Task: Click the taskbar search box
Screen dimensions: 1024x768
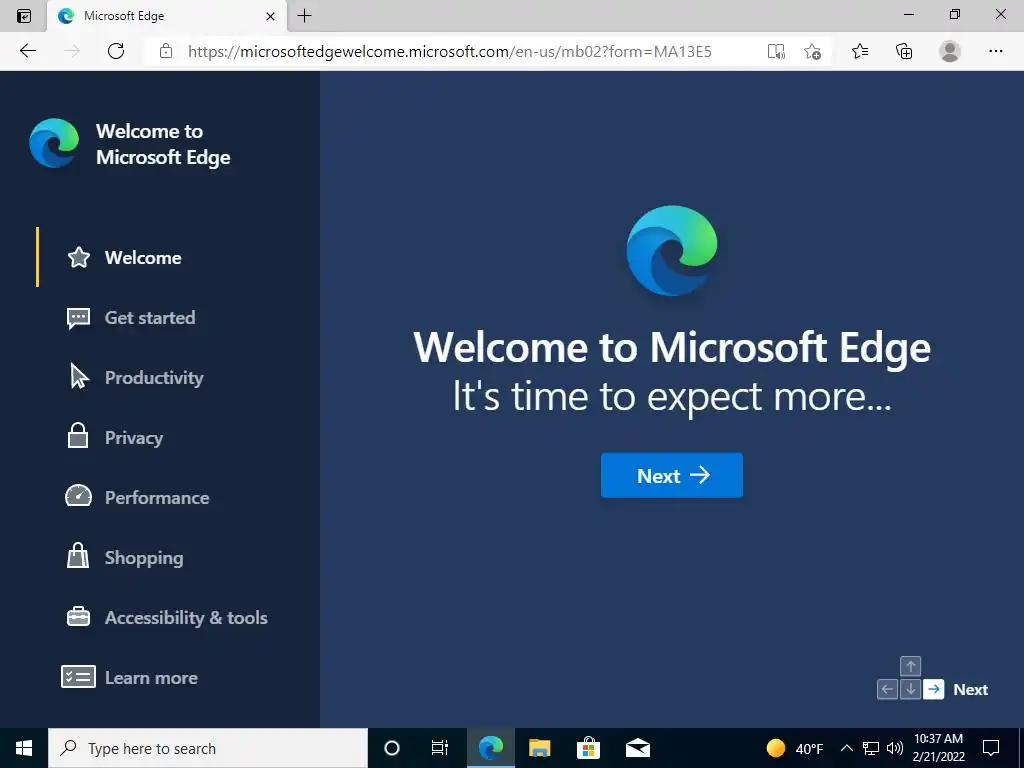Action: click(x=208, y=748)
